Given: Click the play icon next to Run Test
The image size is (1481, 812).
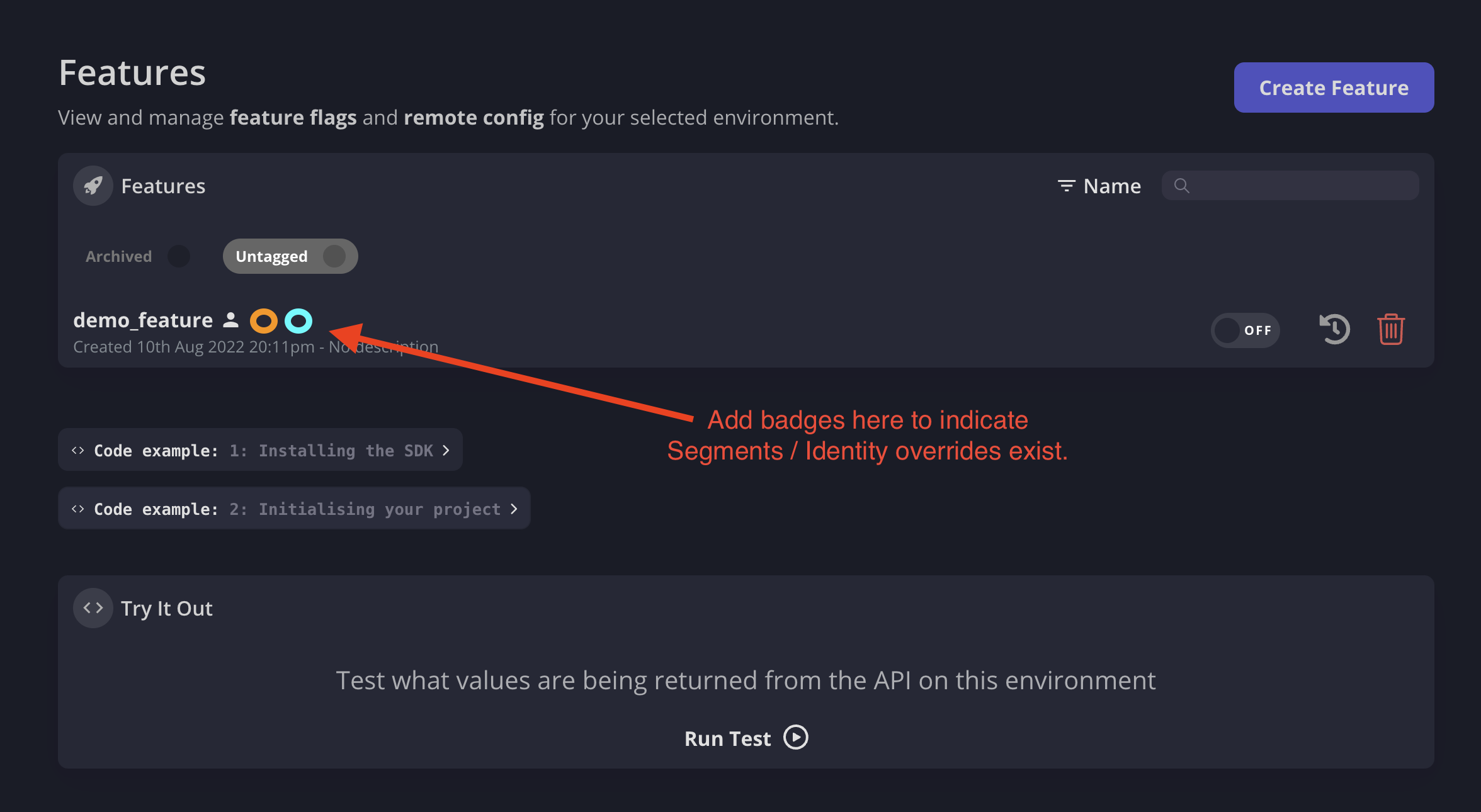Looking at the screenshot, I should pos(795,737).
